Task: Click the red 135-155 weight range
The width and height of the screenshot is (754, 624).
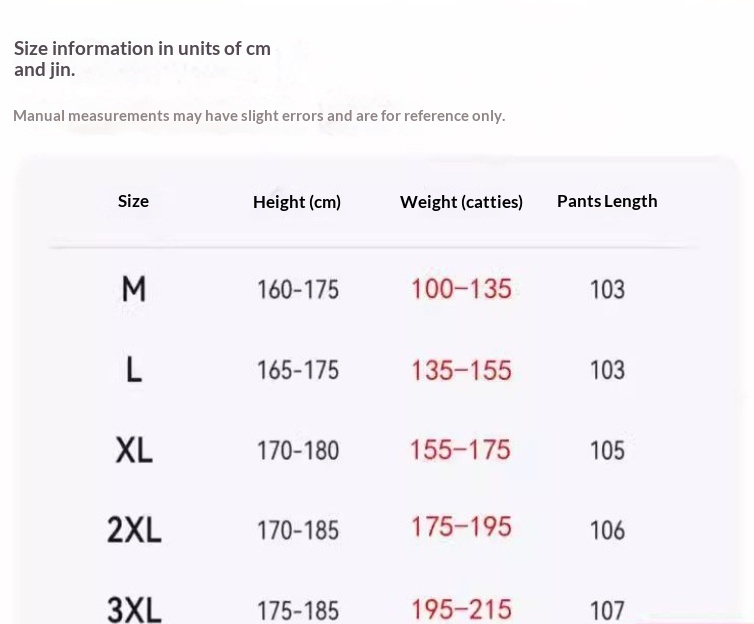Action: click(x=461, y=370)
